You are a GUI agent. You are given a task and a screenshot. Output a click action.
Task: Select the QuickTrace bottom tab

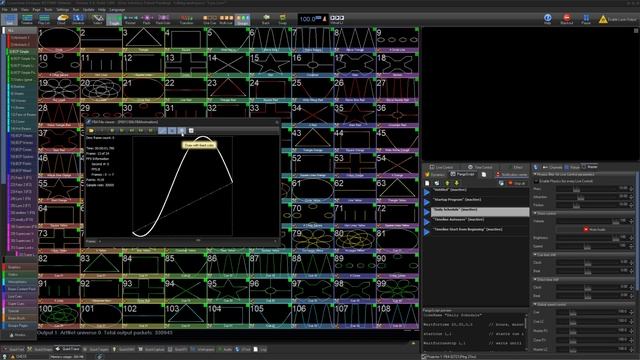coord(69,349)
